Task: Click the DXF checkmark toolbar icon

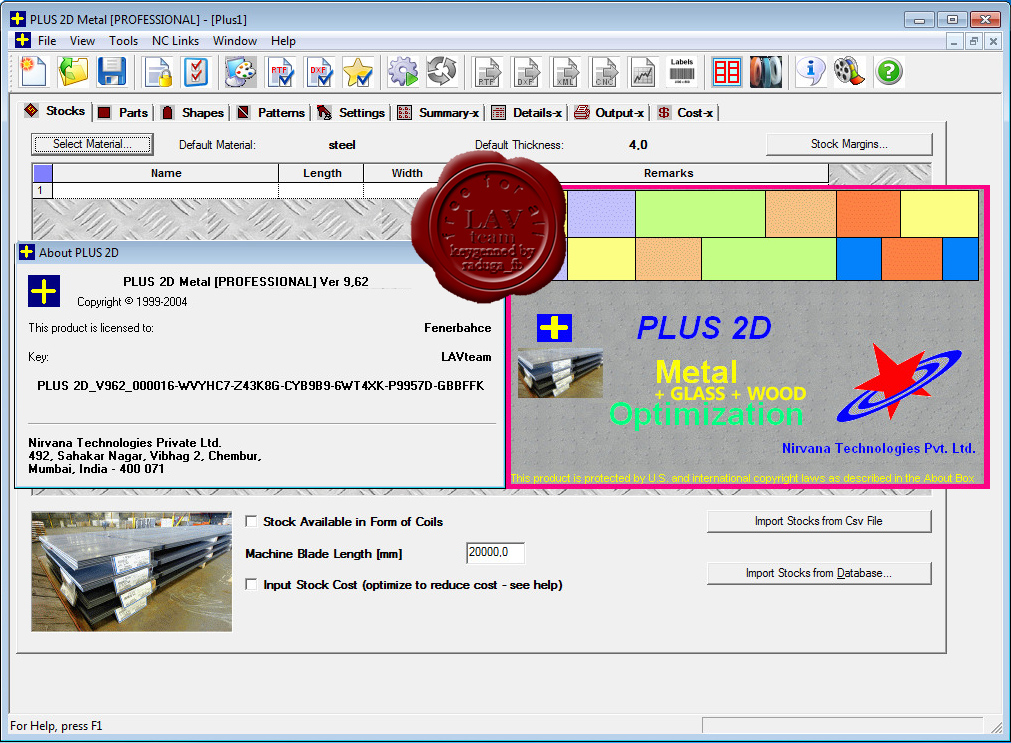Action: pyautogui.click(x=319, y=72)
